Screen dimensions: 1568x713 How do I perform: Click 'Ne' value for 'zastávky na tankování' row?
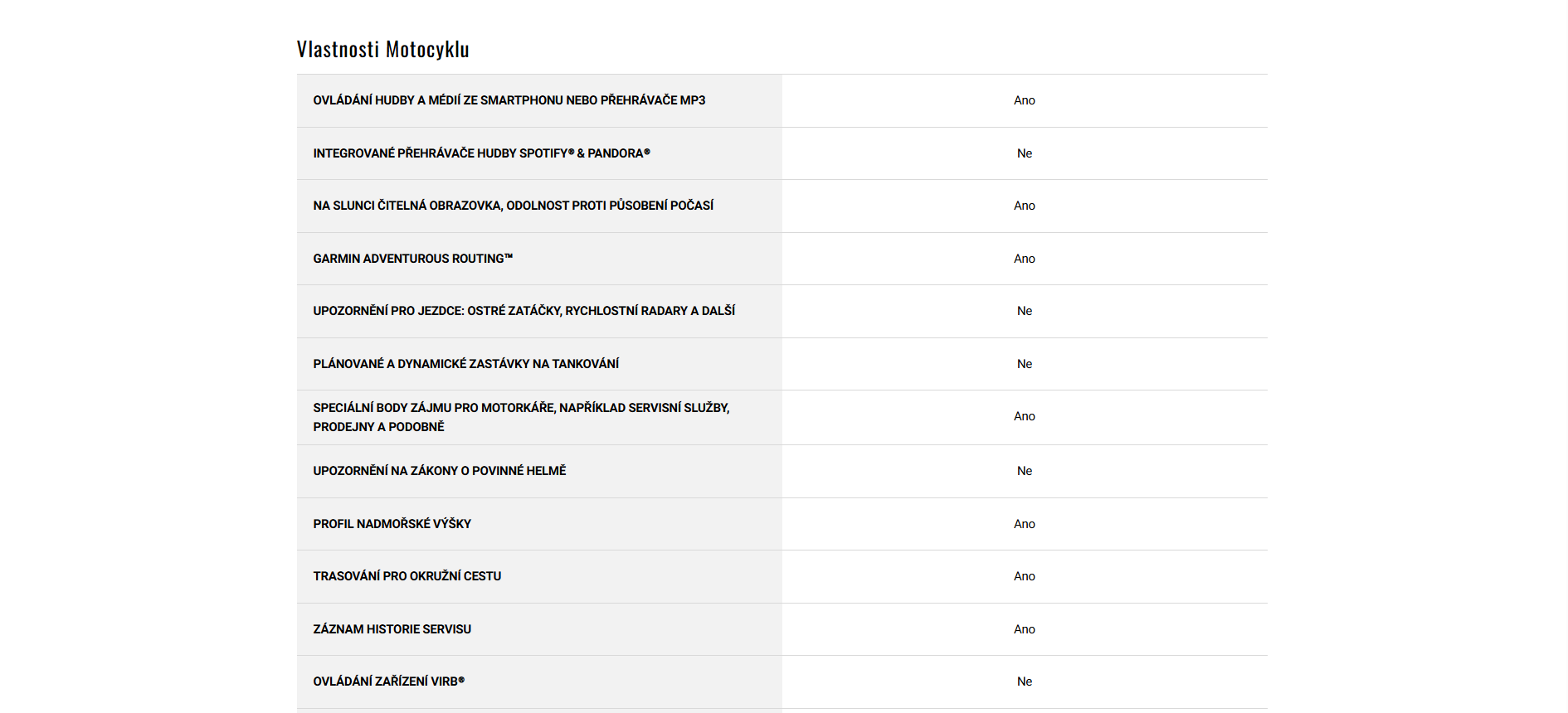1024,364
